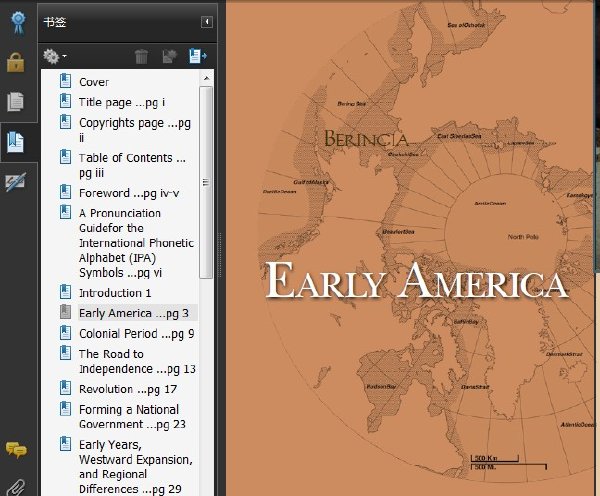
Task: Jump to Introduction 1 bookmark
Action: coord(115,293)
